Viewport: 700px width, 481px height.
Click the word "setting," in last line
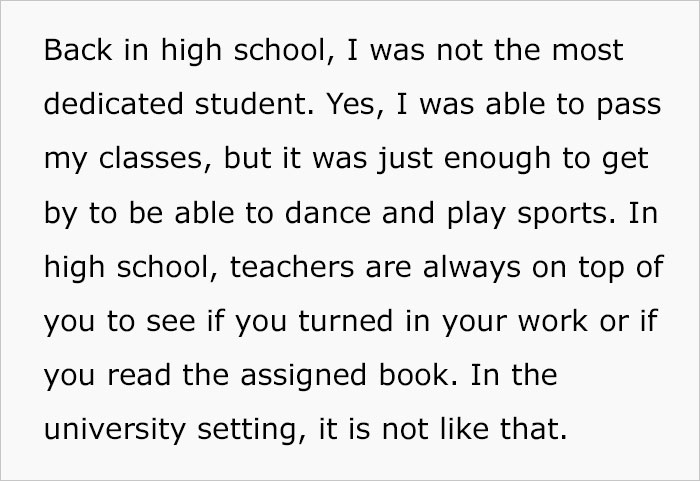click(x=252, y=431)
